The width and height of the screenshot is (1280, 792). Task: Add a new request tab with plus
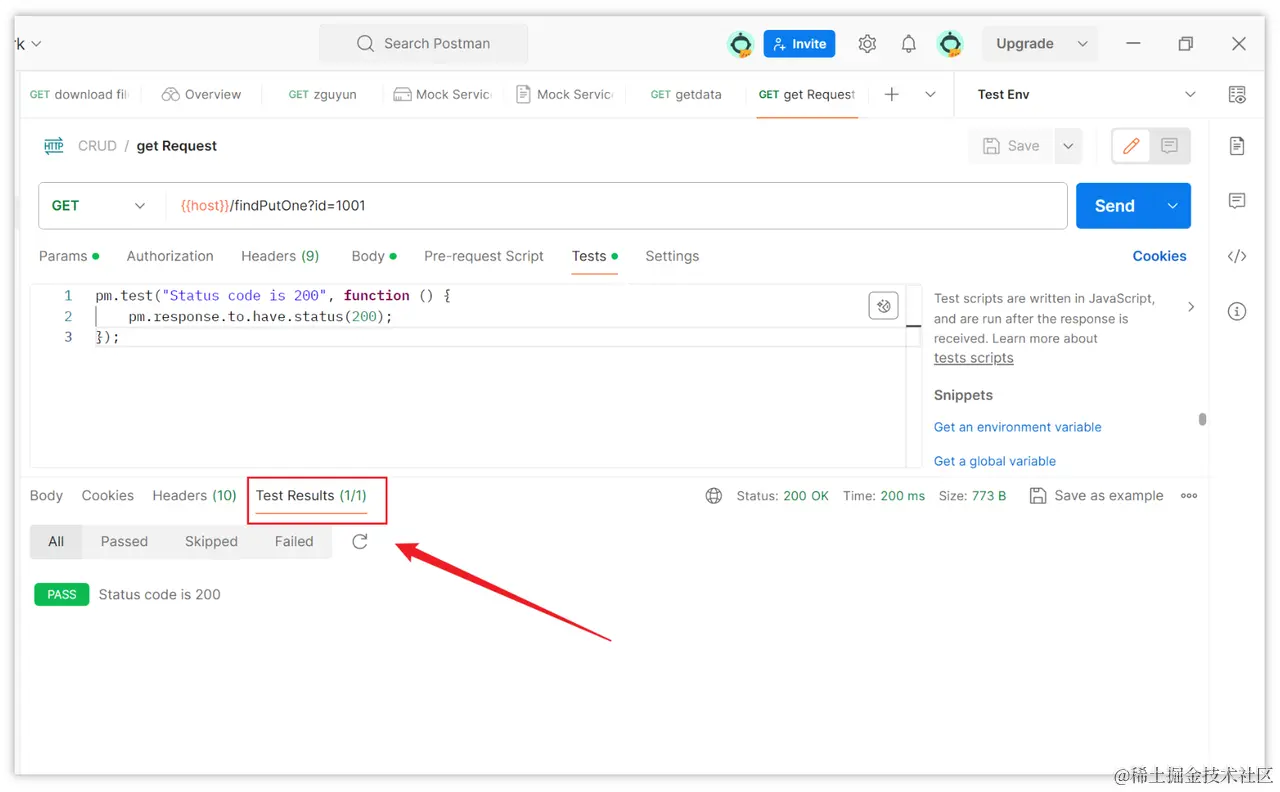point(892,94)
